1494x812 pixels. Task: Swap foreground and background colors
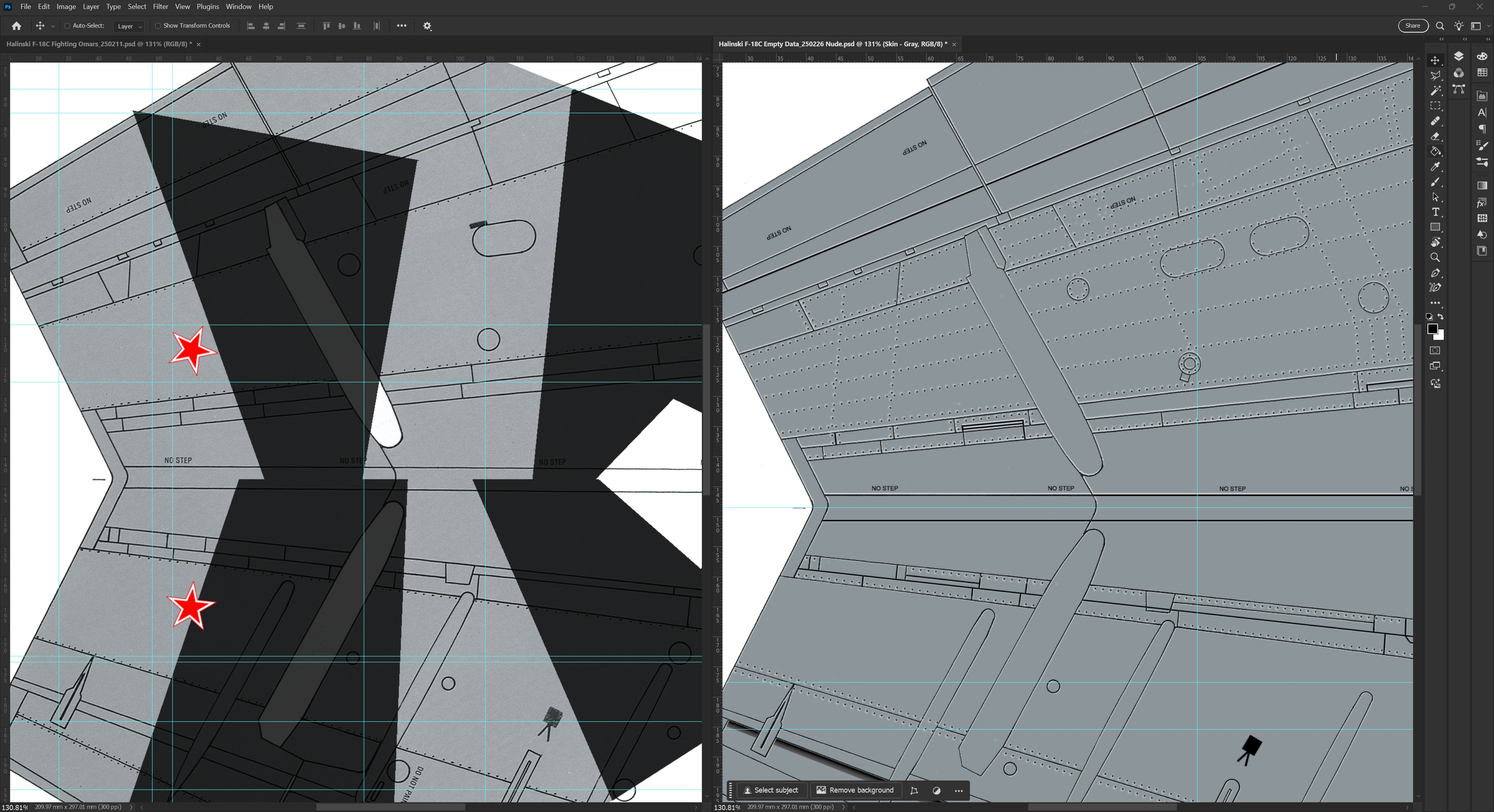[x=1441, y=317]
